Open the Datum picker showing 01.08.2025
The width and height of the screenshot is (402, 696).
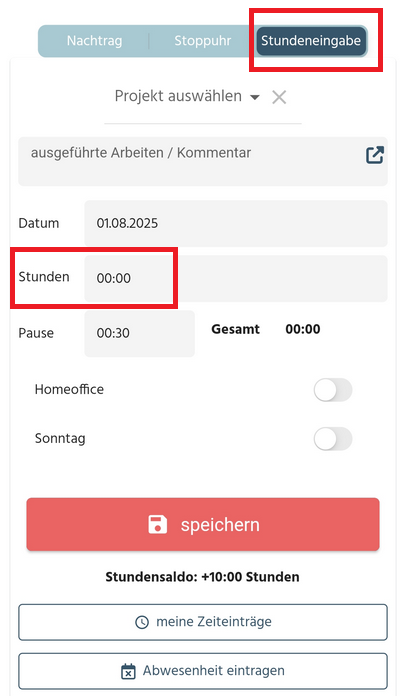[x=236, y=223]
